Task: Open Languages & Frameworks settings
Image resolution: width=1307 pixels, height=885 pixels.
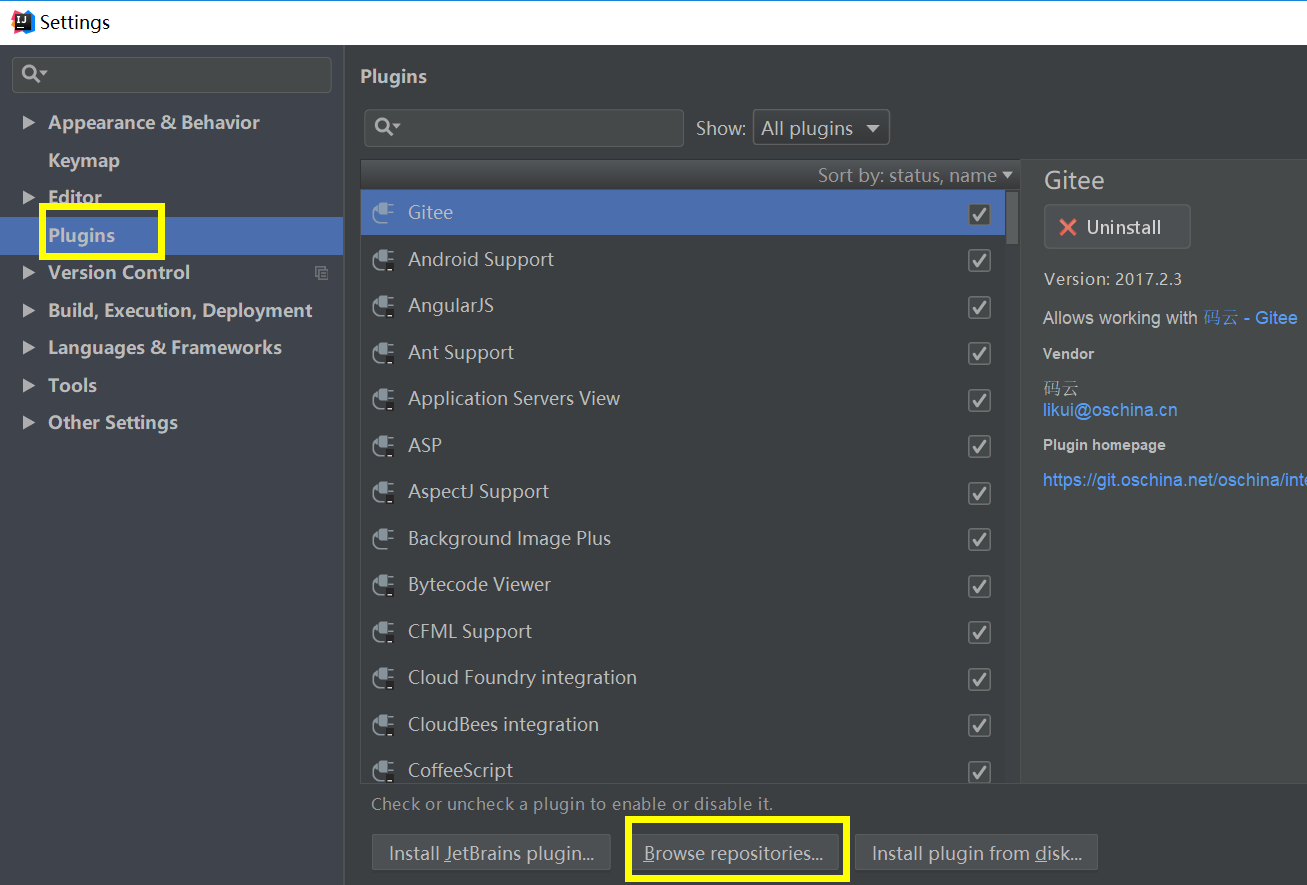Action: (x=165, y=348)
